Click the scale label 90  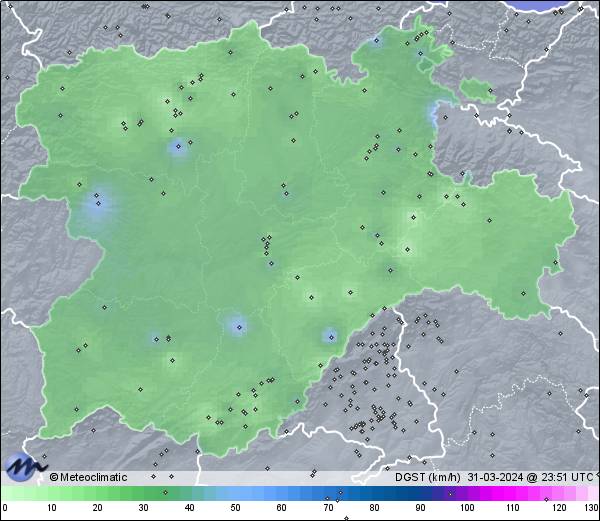tap(420, 508)
